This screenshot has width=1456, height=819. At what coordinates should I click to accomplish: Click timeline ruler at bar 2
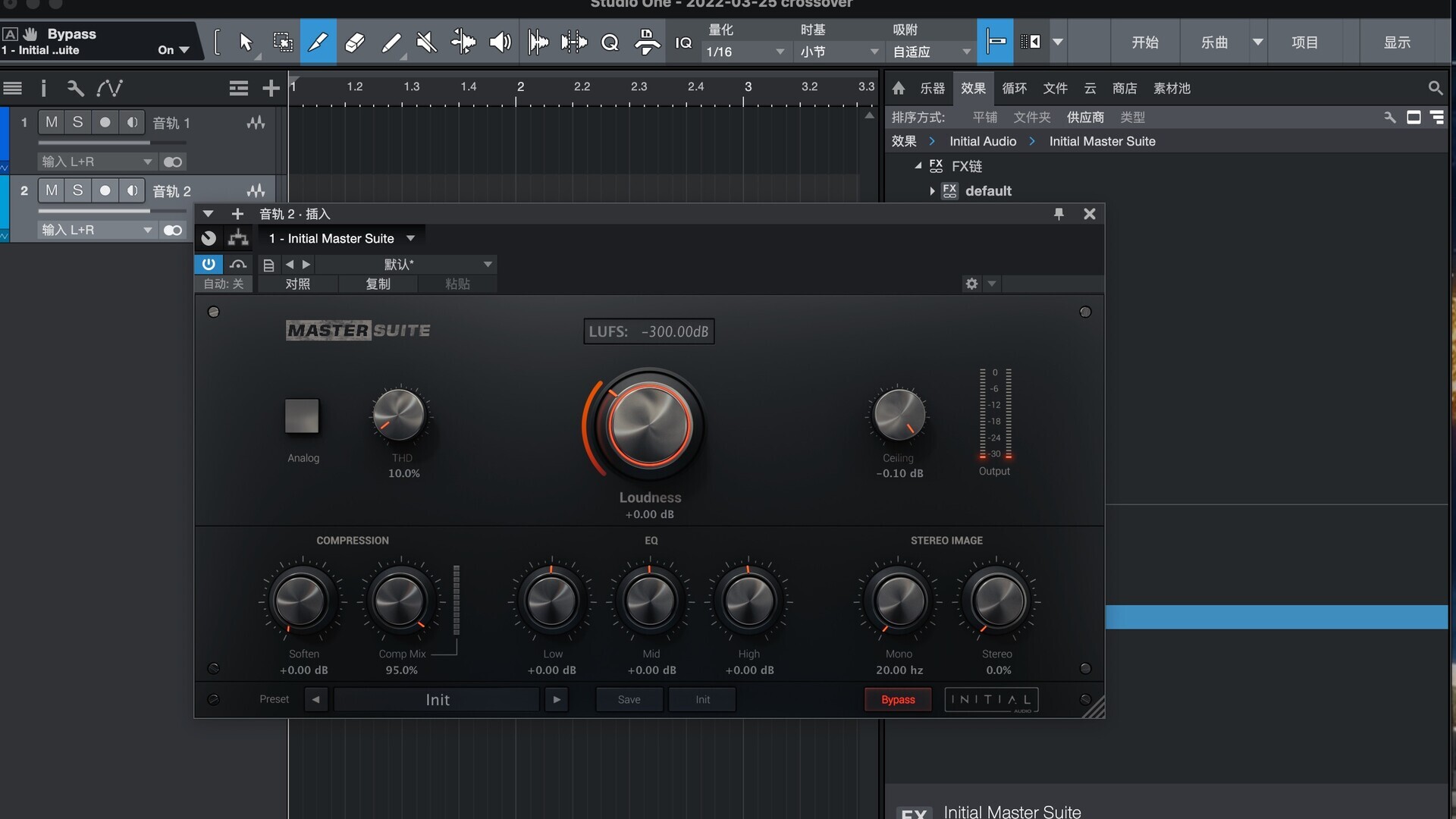click(x=519, y=87)
